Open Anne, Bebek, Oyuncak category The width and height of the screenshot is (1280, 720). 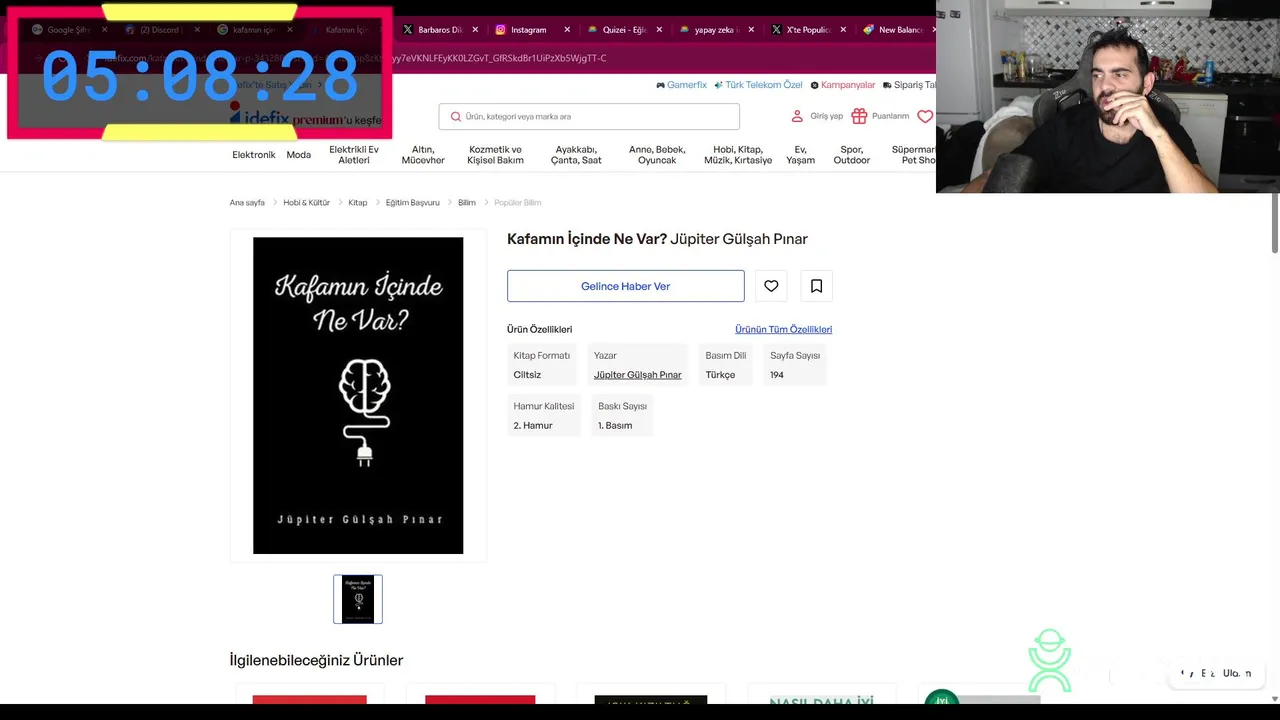pyautogui.click(x=657, y=155)
